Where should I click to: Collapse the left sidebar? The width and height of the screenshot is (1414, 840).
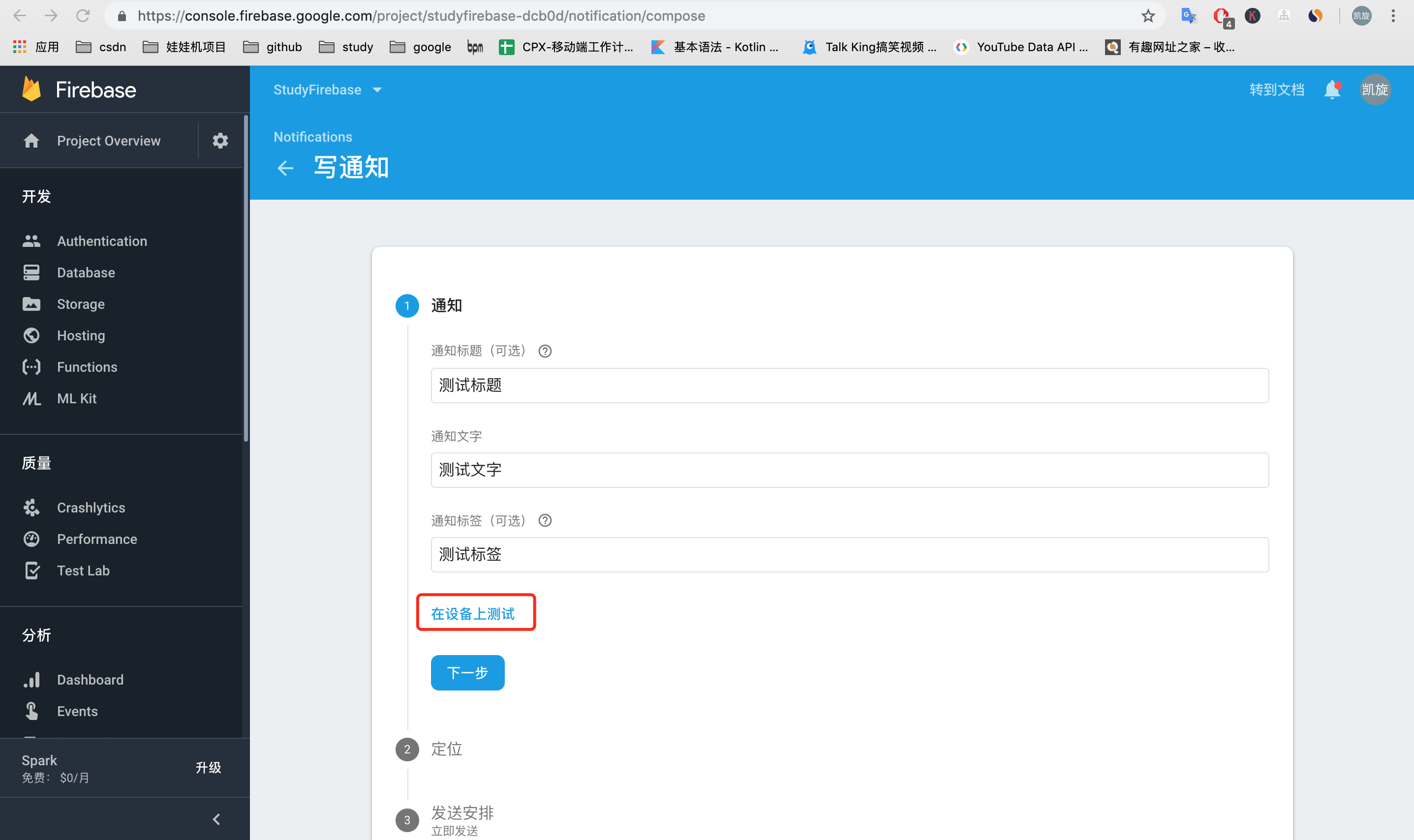point(217,818)
